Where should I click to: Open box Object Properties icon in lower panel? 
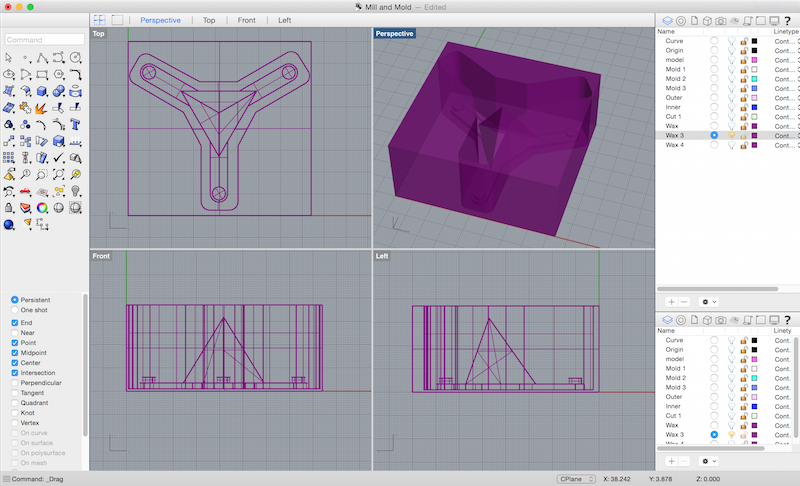(707, 320)
